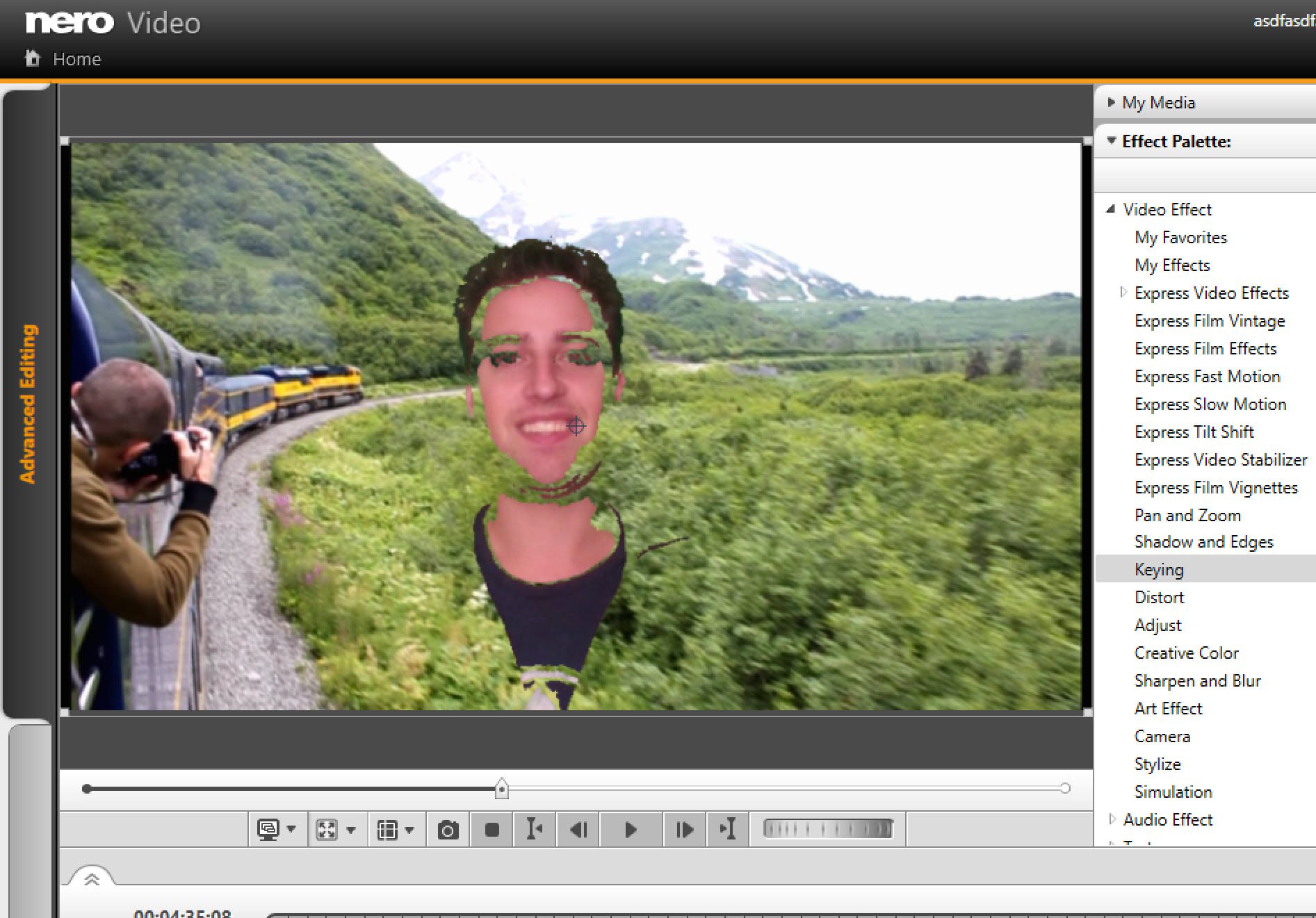Open the Advanced Editing tab

pos(27,403)
